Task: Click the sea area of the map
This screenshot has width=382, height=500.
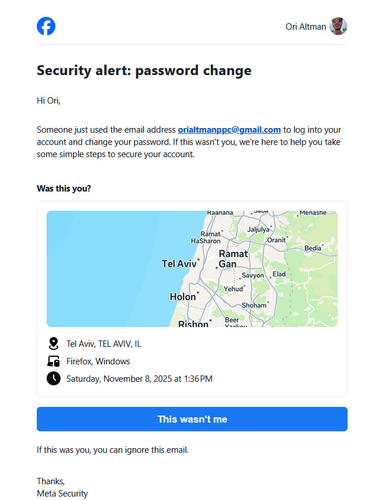Action: pos(110,269)
